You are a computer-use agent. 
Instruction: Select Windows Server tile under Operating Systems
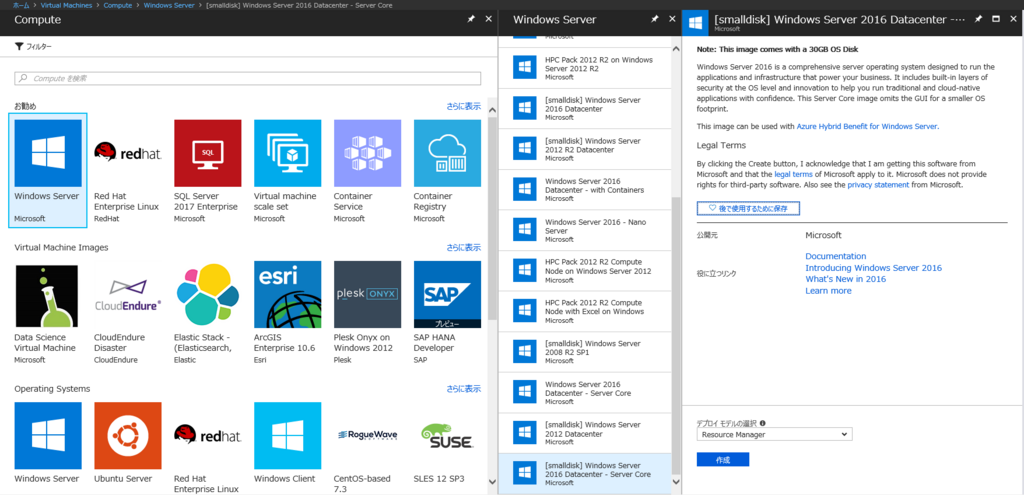pyautogui.click(x=48, y=445)
